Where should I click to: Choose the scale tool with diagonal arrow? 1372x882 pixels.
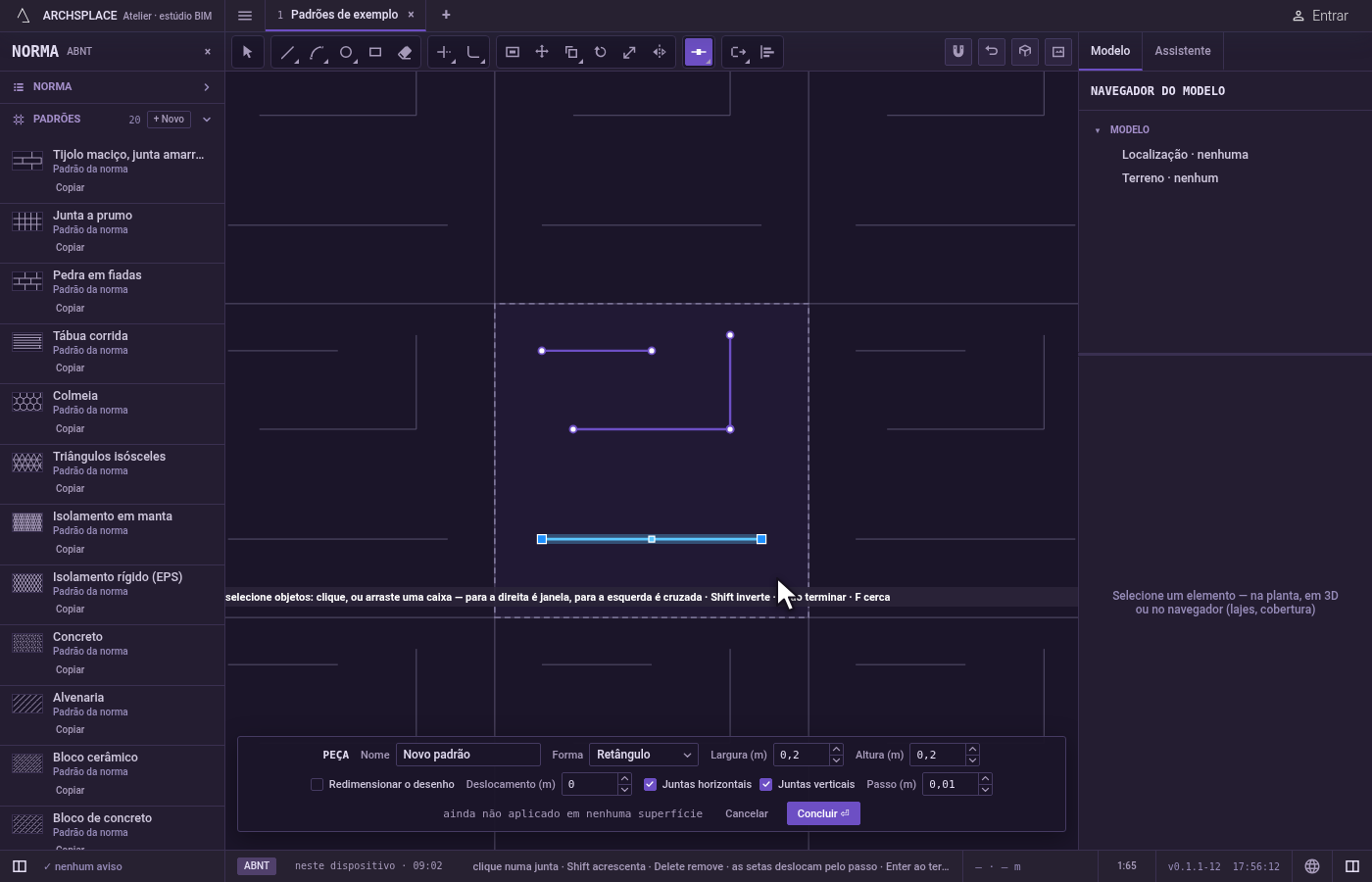(630, 52)
